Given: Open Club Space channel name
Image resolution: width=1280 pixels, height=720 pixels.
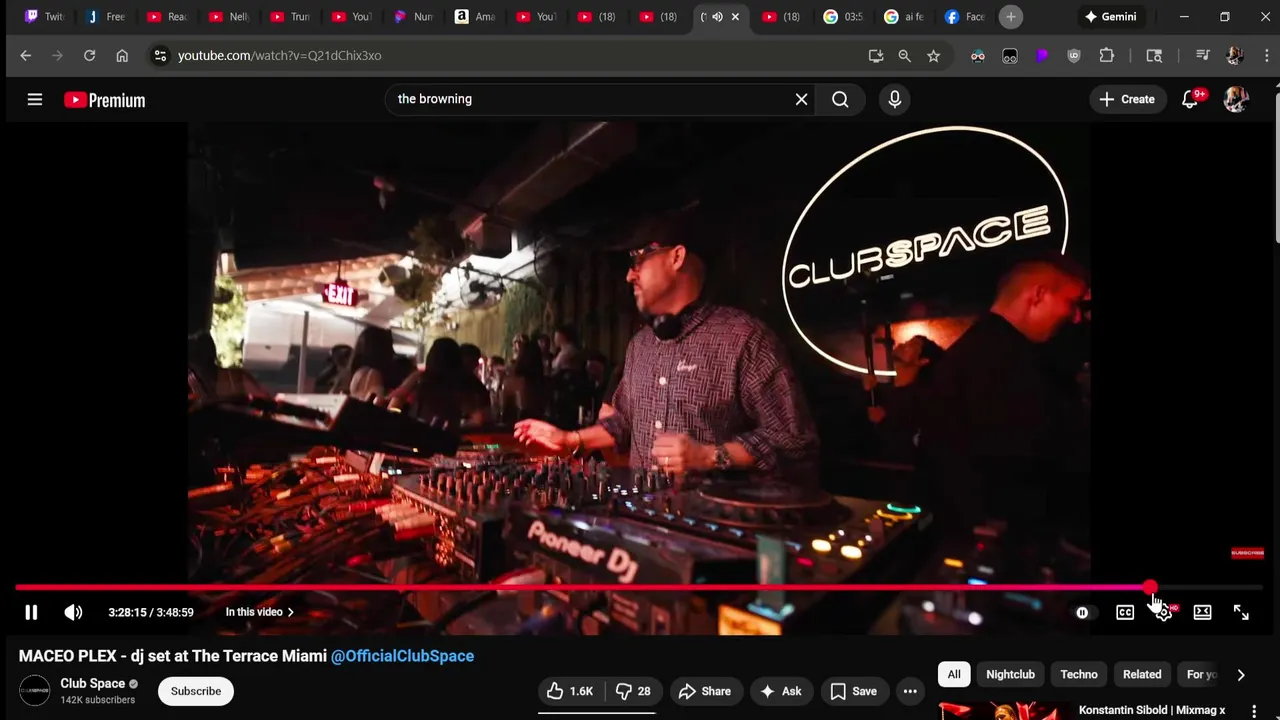Looking at the screenshot, I should (x=92, y=684).
